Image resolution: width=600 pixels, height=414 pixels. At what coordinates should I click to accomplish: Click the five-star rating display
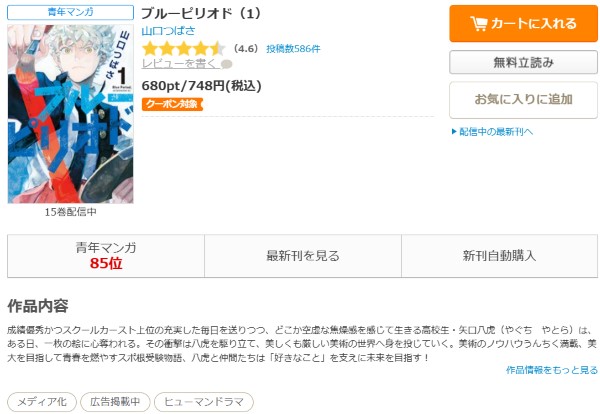184,49
